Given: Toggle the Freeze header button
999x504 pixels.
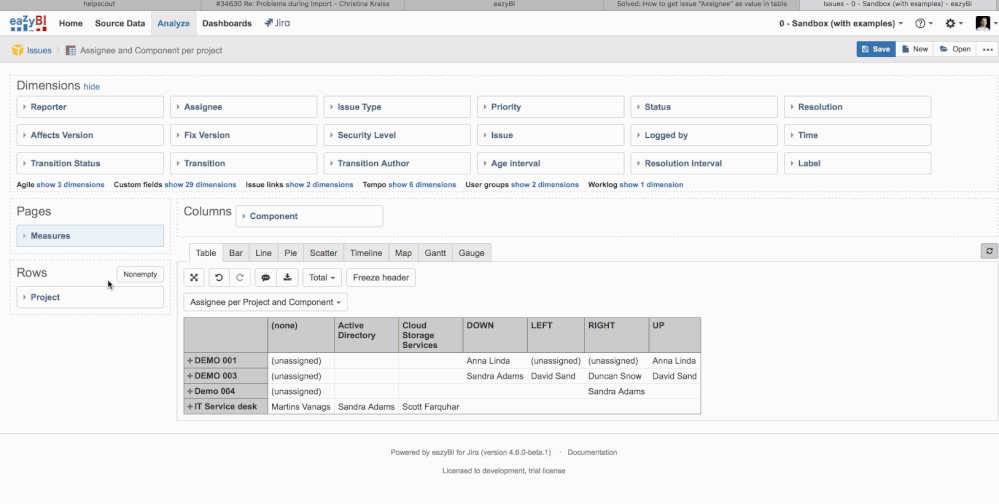Looking at the screenshot, I should (x=381, y=277).
